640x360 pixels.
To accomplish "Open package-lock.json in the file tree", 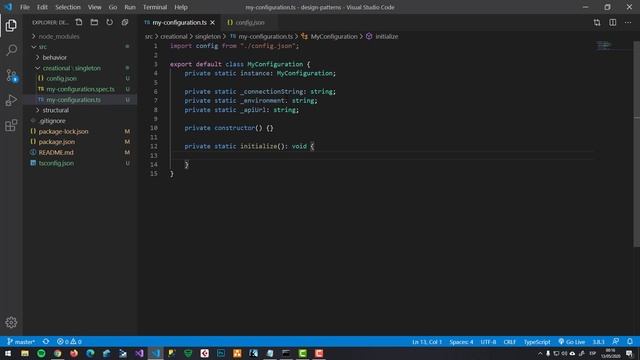I will coord(80,131).
